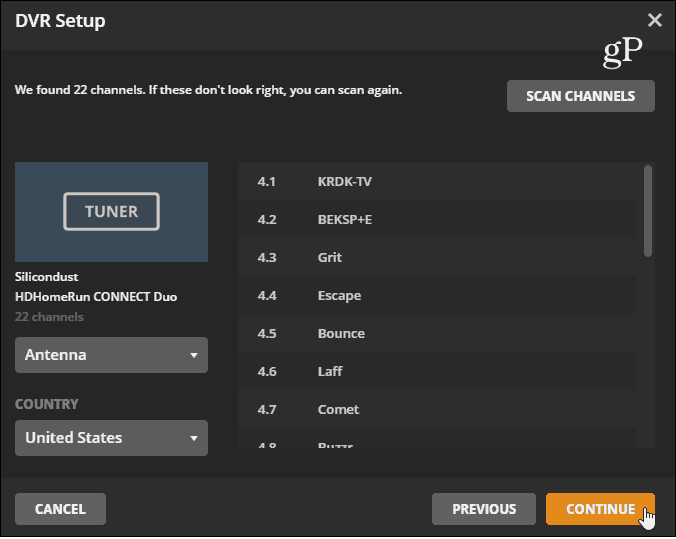Click the Silicondust manufacturer label
The height and width of the screenshot is (539, 676).
coord(47,276)
